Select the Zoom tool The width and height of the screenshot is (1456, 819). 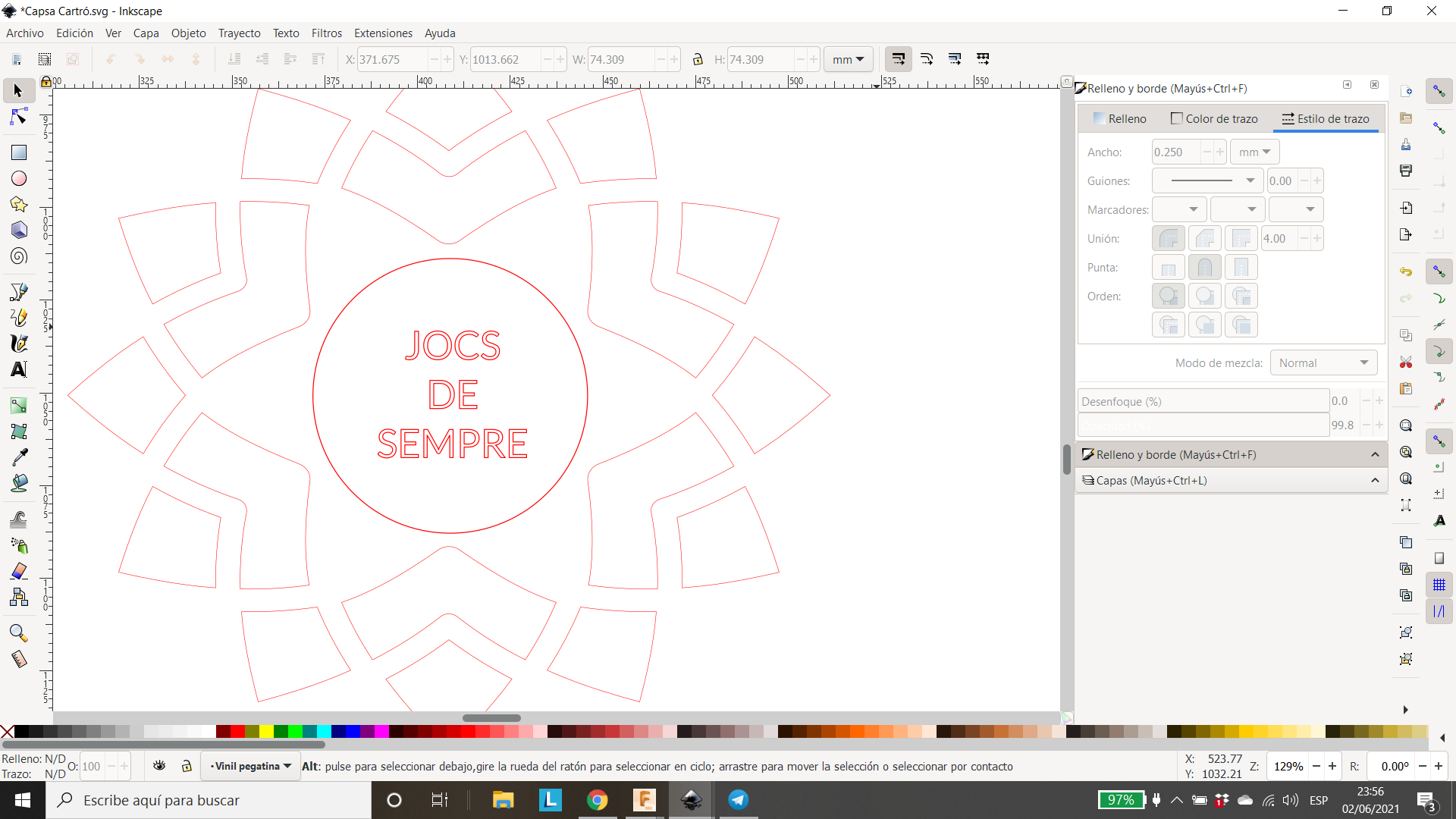(x=17, y=633)
